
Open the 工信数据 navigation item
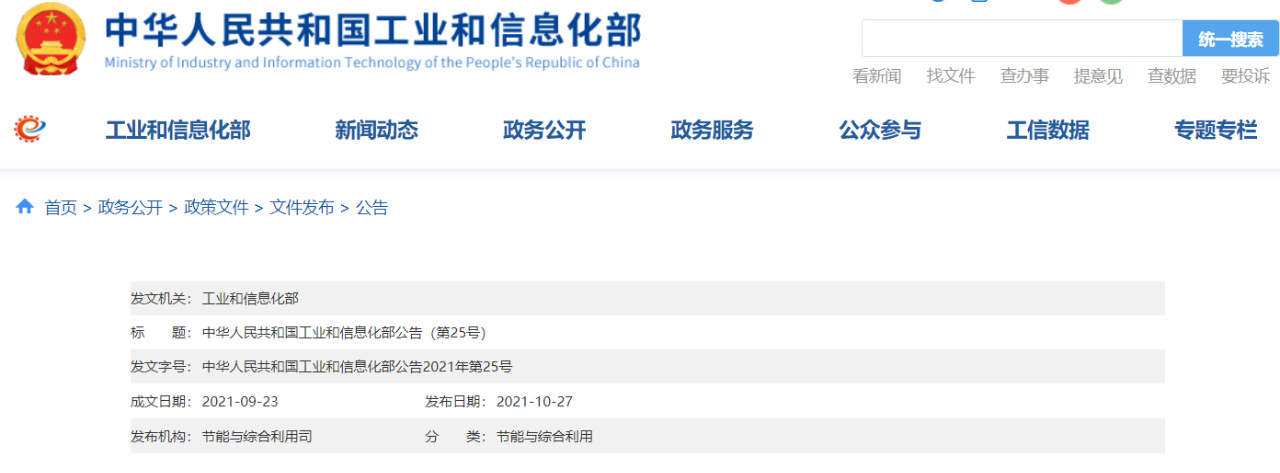point(1048,130)
